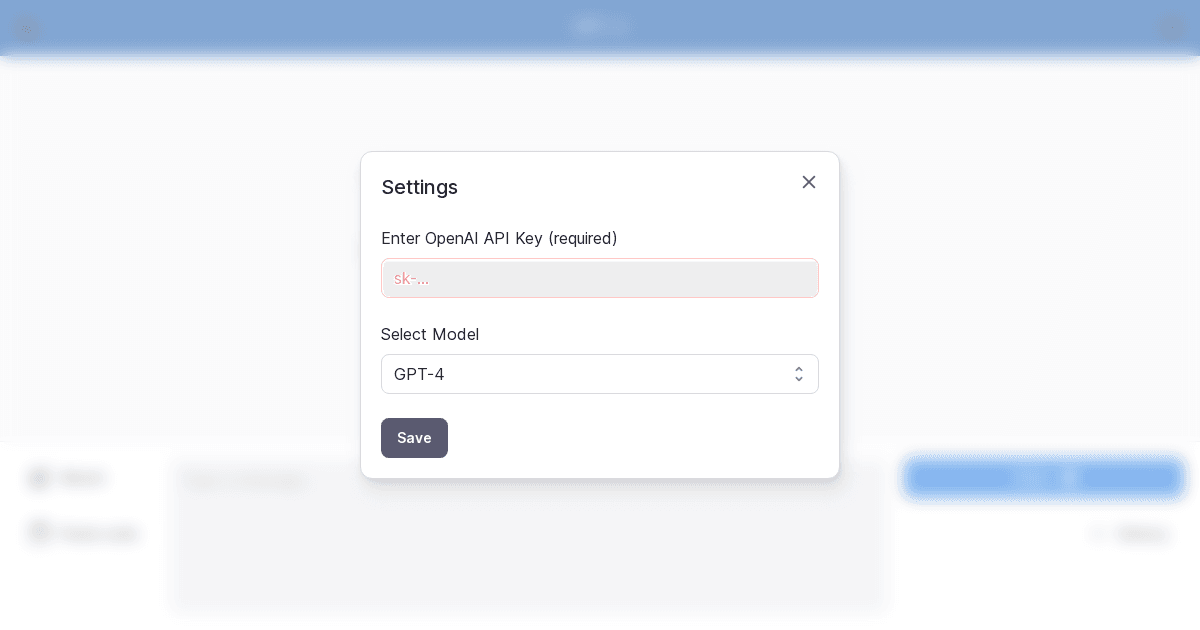Save the settings with the Save button
Screen dimensions: 1200x630
click(414, 438)
